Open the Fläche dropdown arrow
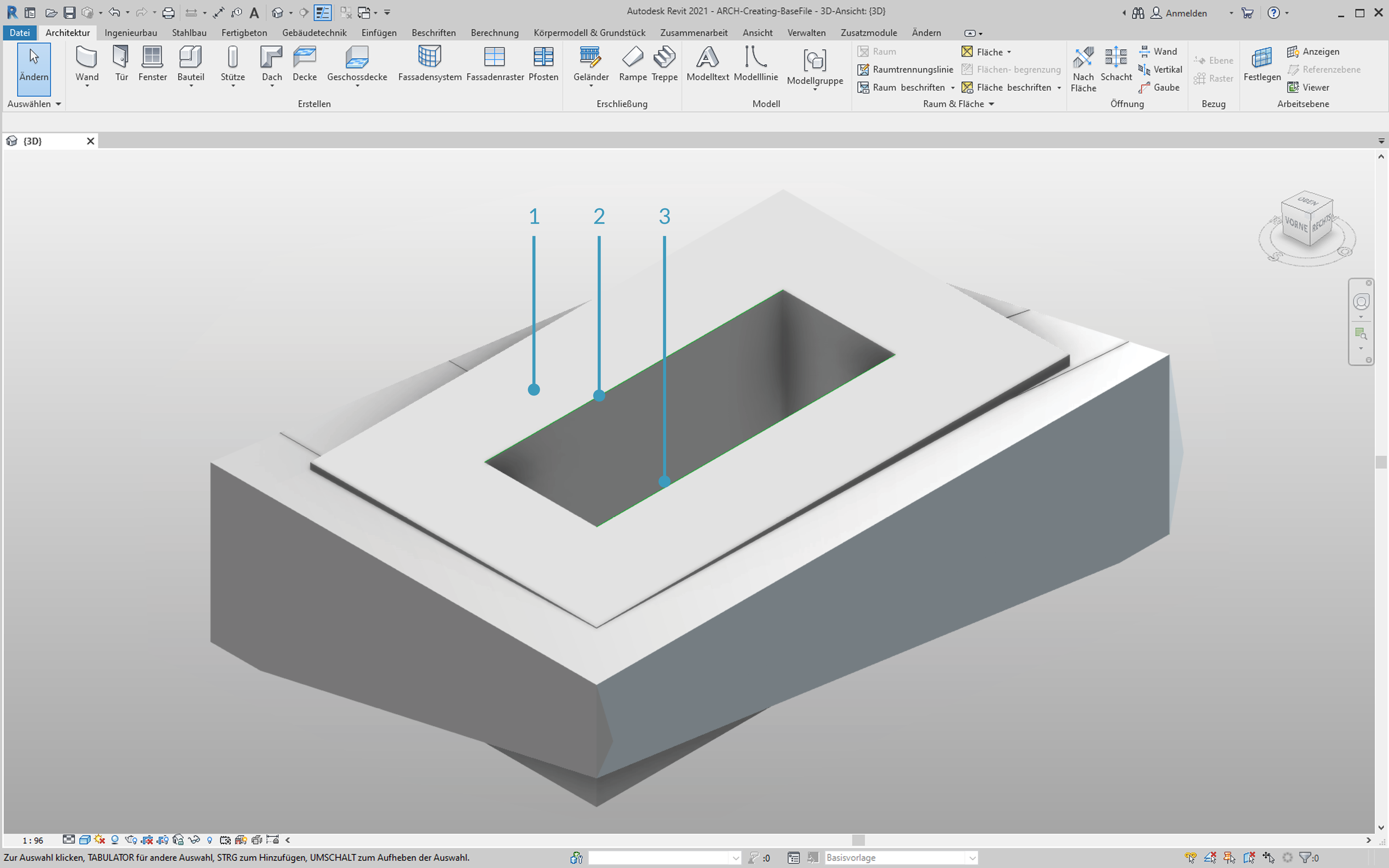The image size is (1389, 868). coord(1009,52)
